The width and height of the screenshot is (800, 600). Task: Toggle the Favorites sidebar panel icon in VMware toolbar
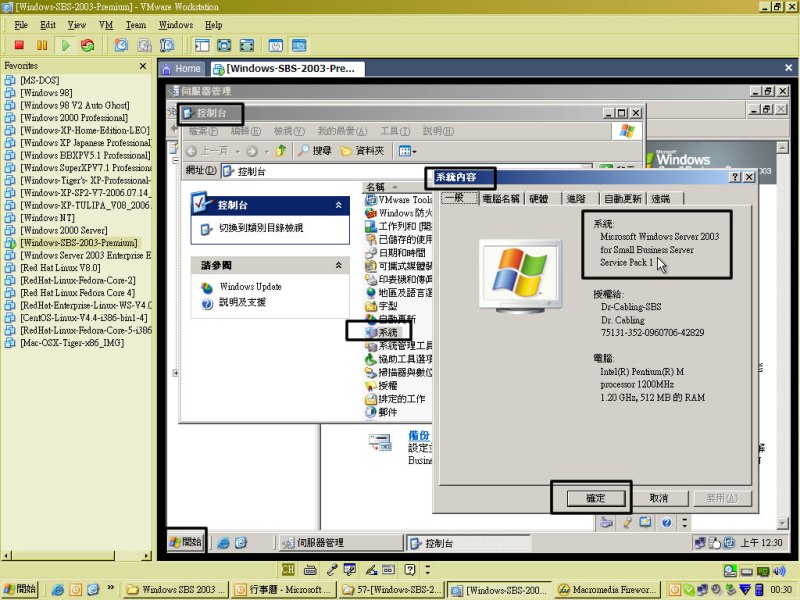tap(202, 45)
